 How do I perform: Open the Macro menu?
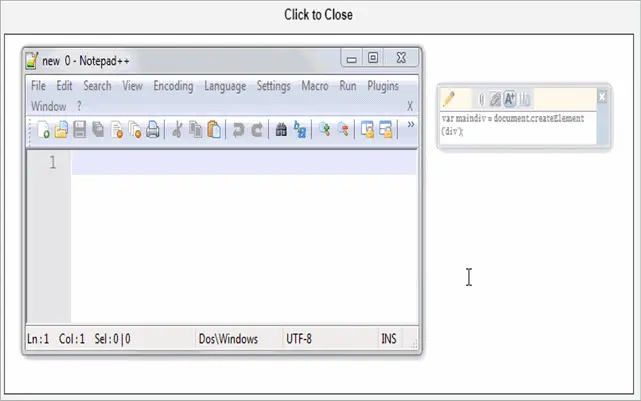(315, 86)
